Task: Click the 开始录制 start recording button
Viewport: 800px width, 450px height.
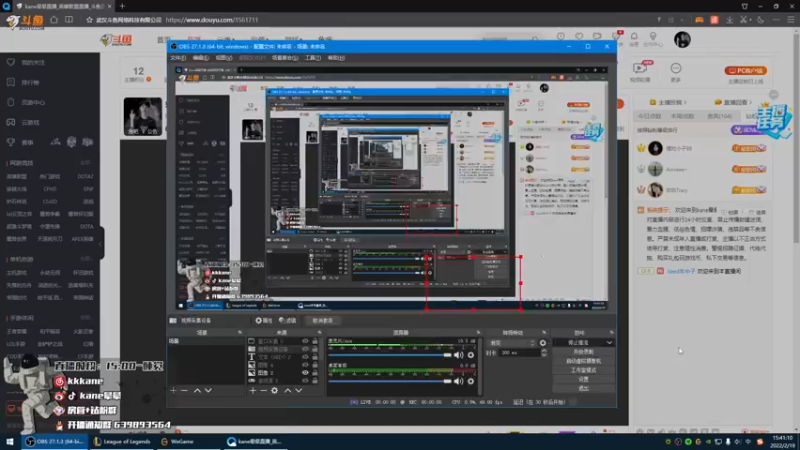Action: pyautogui.click(x=583, y=352)
